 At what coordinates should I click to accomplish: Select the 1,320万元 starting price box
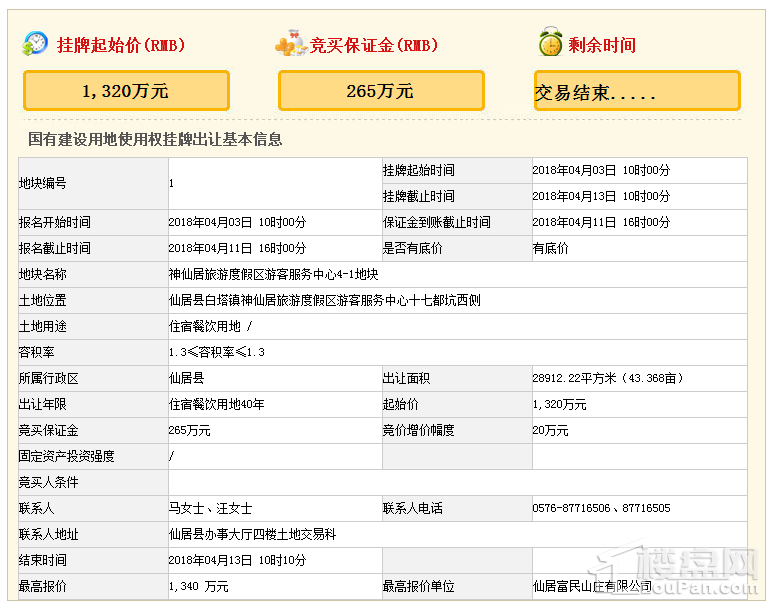(x=126, y=91)
